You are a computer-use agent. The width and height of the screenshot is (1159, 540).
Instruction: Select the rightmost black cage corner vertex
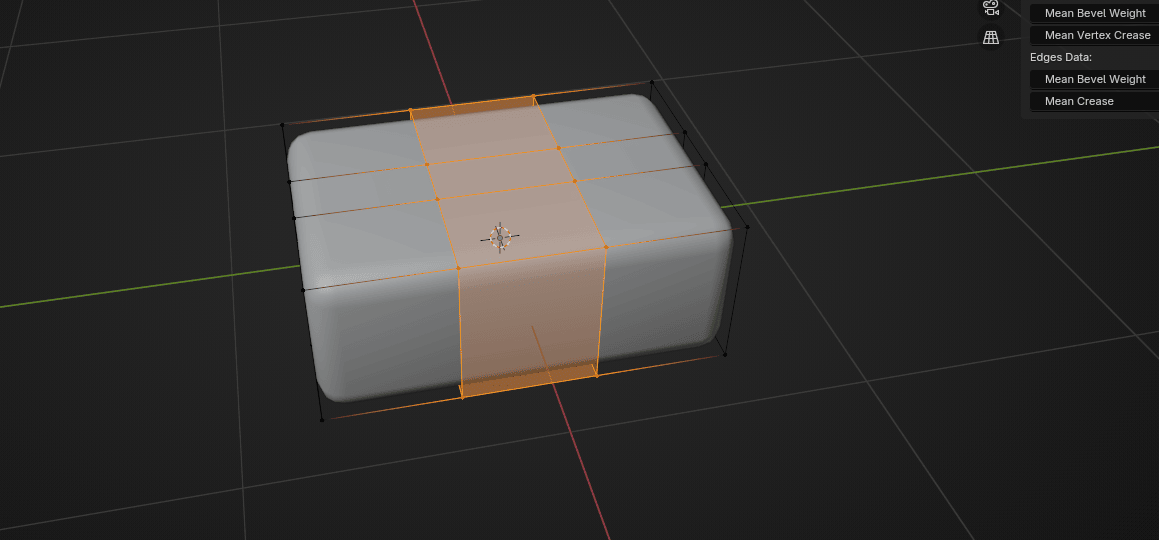pos(747,227)
